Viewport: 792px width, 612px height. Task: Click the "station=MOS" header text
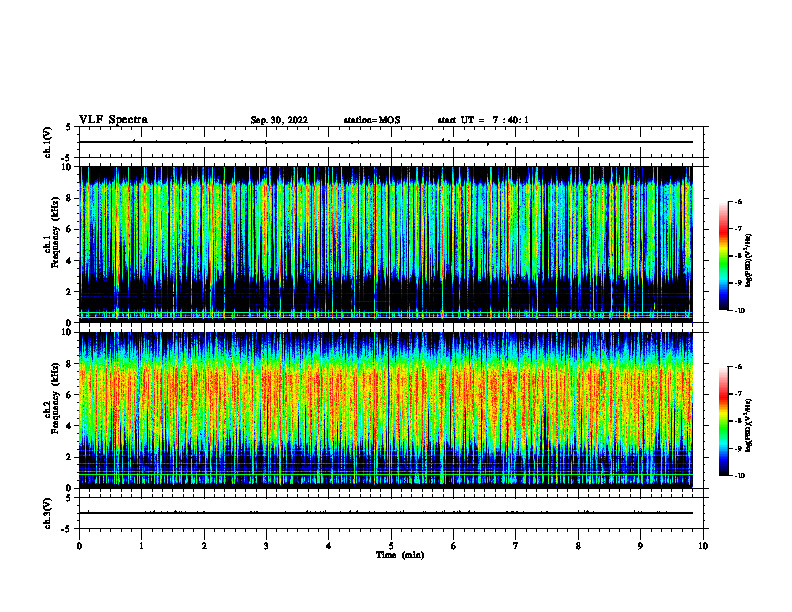pyautogui.click(x=372, y=120)
